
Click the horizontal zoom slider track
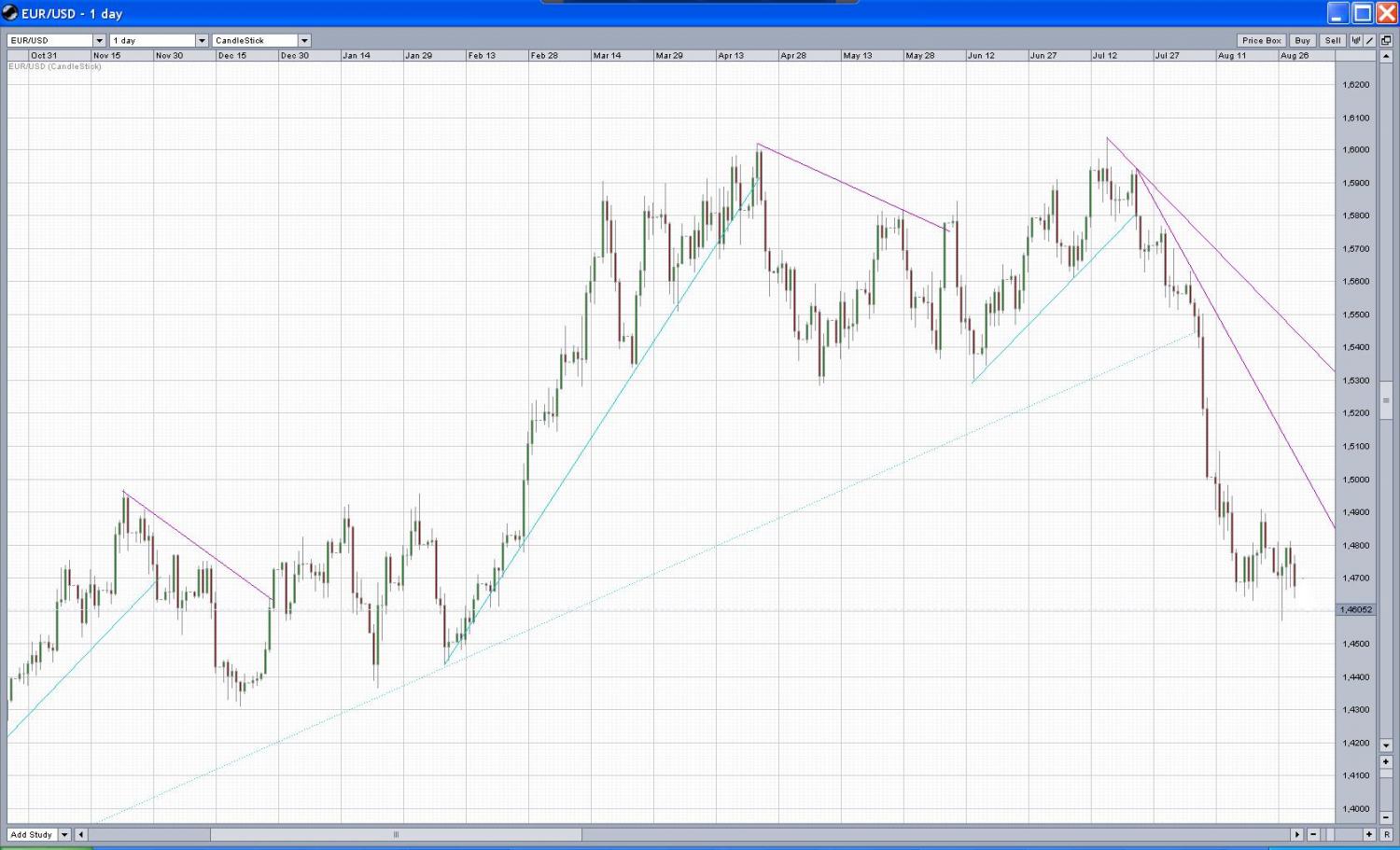(x=1341, y=834)
